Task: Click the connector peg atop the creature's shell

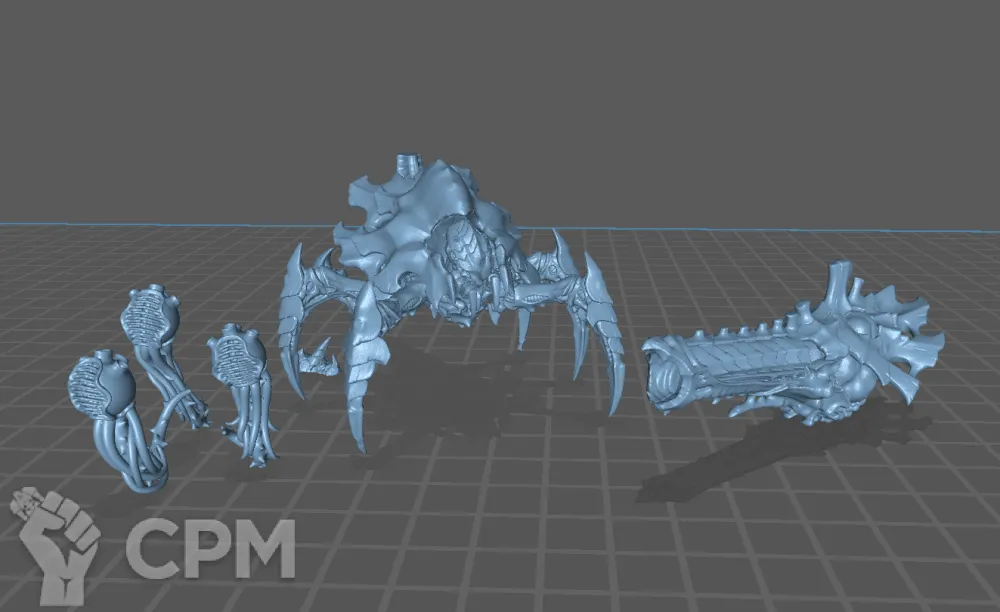Action: (x=406, y=163)
